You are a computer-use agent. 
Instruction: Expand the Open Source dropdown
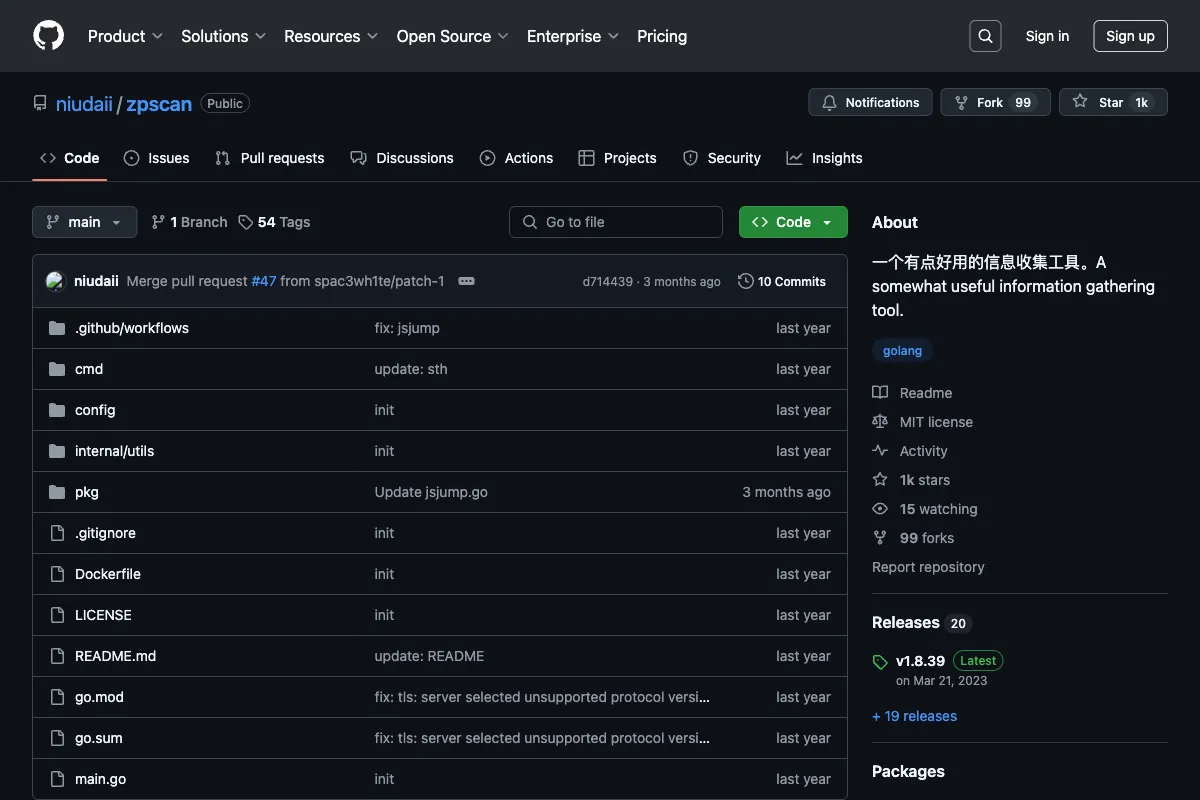click(453, 36)
